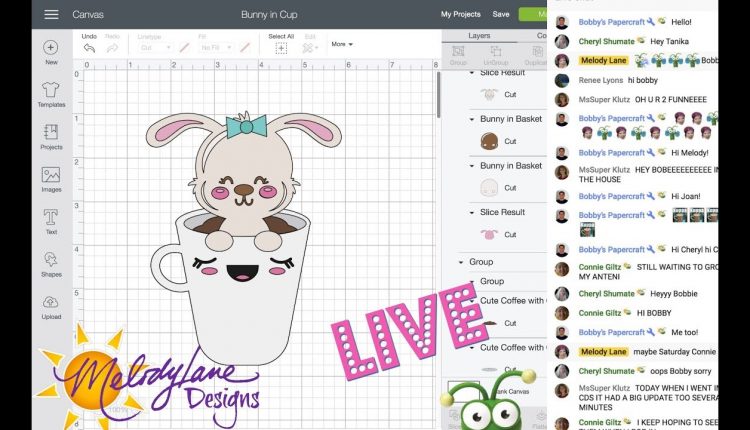Click the bunny's teal bow on canvas
The width and height of the screenshot is (750, 430).
[x=246, y=126]
